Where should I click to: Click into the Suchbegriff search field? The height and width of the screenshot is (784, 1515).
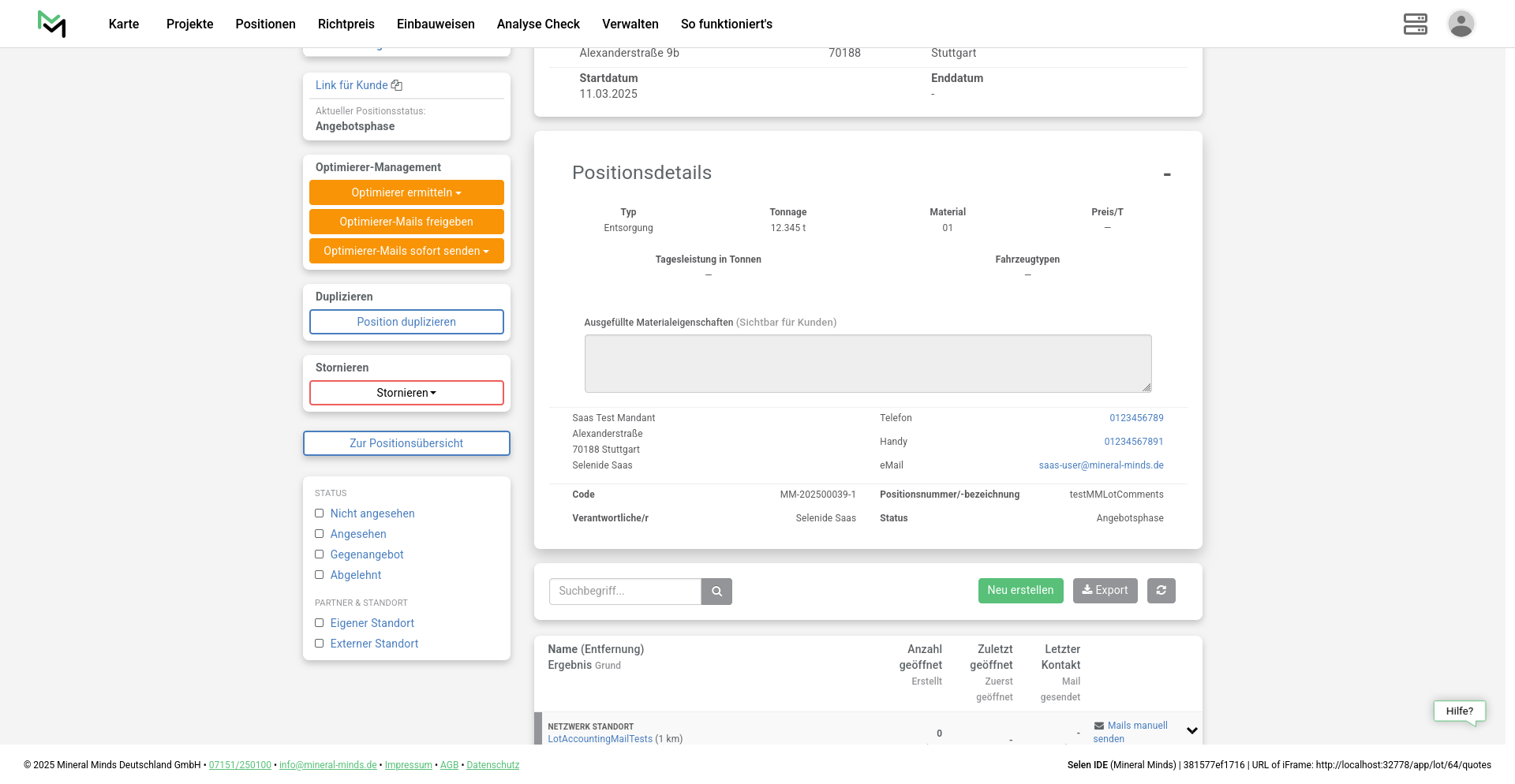tap(625, 592)
